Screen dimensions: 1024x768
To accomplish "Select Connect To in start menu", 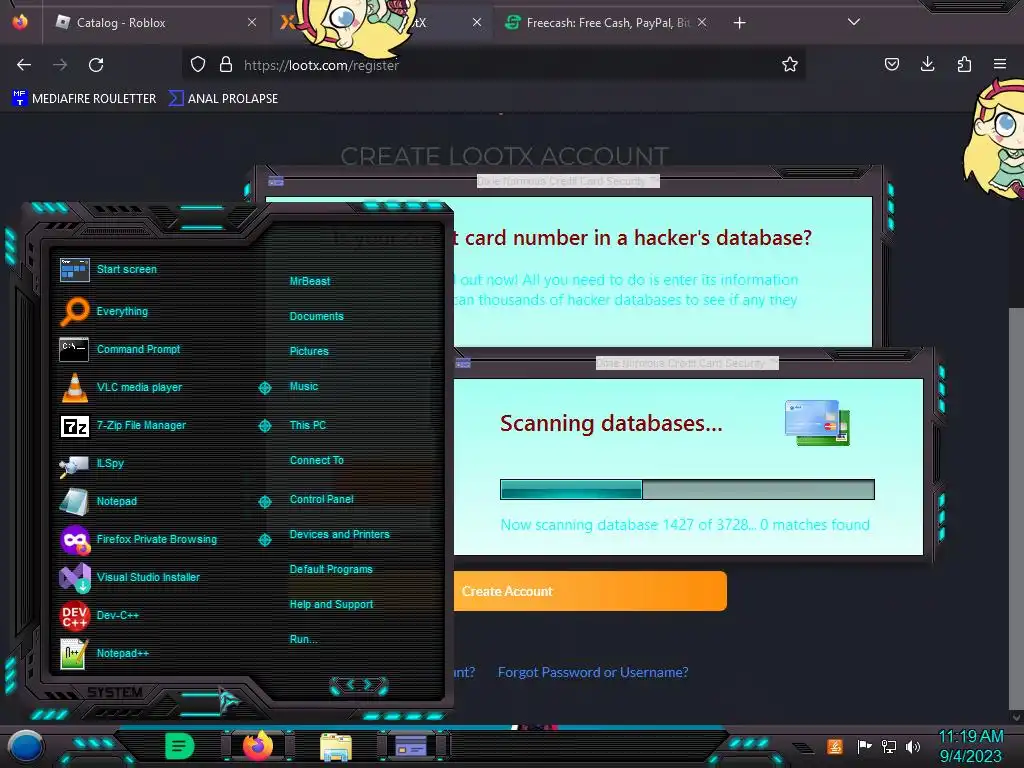I will (x=316, y=460).
